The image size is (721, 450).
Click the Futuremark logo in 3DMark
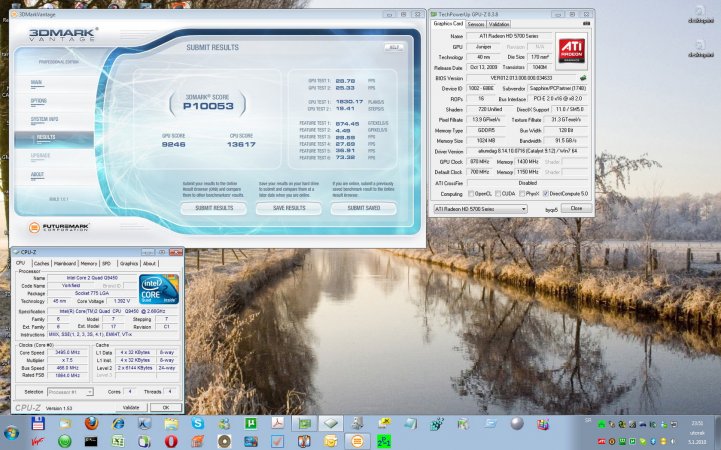(x=58, y=227)
